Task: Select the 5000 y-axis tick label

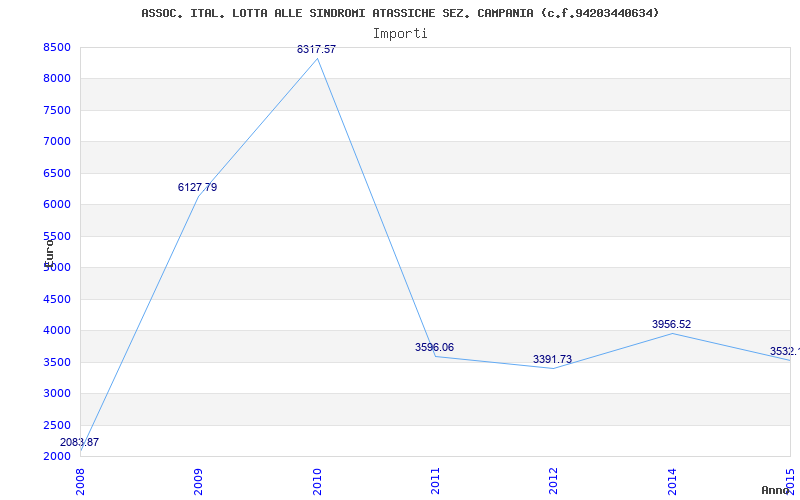Action: (x=57, y=267)
